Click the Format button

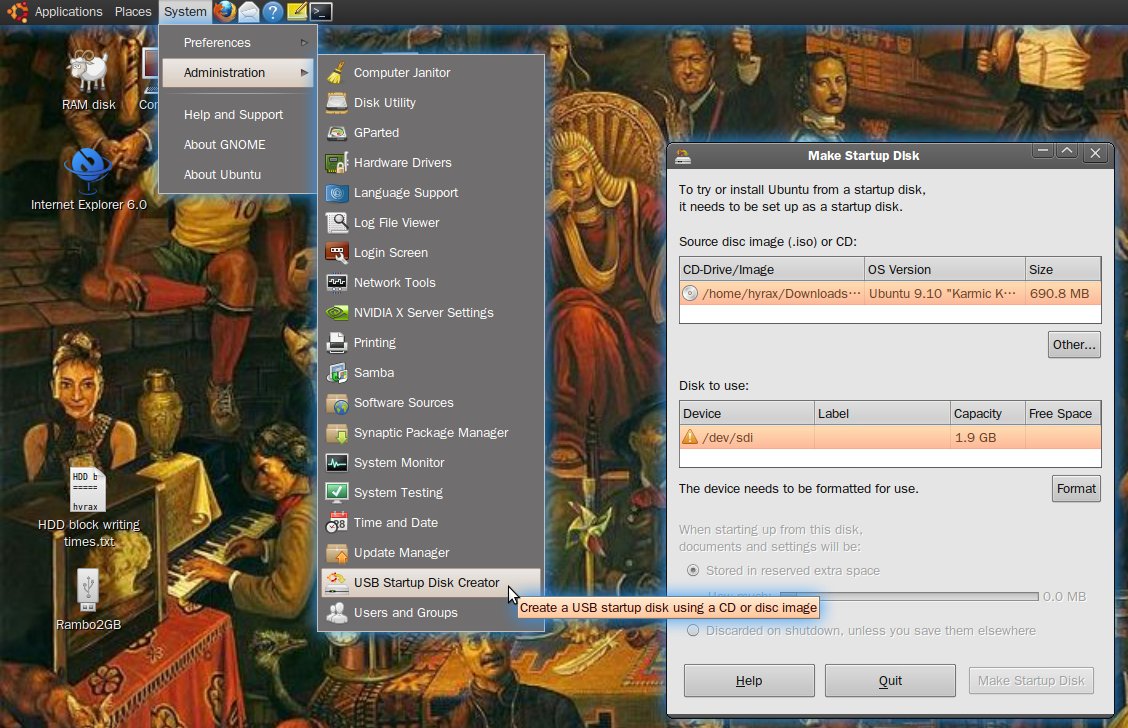[x=1076, y=488]
